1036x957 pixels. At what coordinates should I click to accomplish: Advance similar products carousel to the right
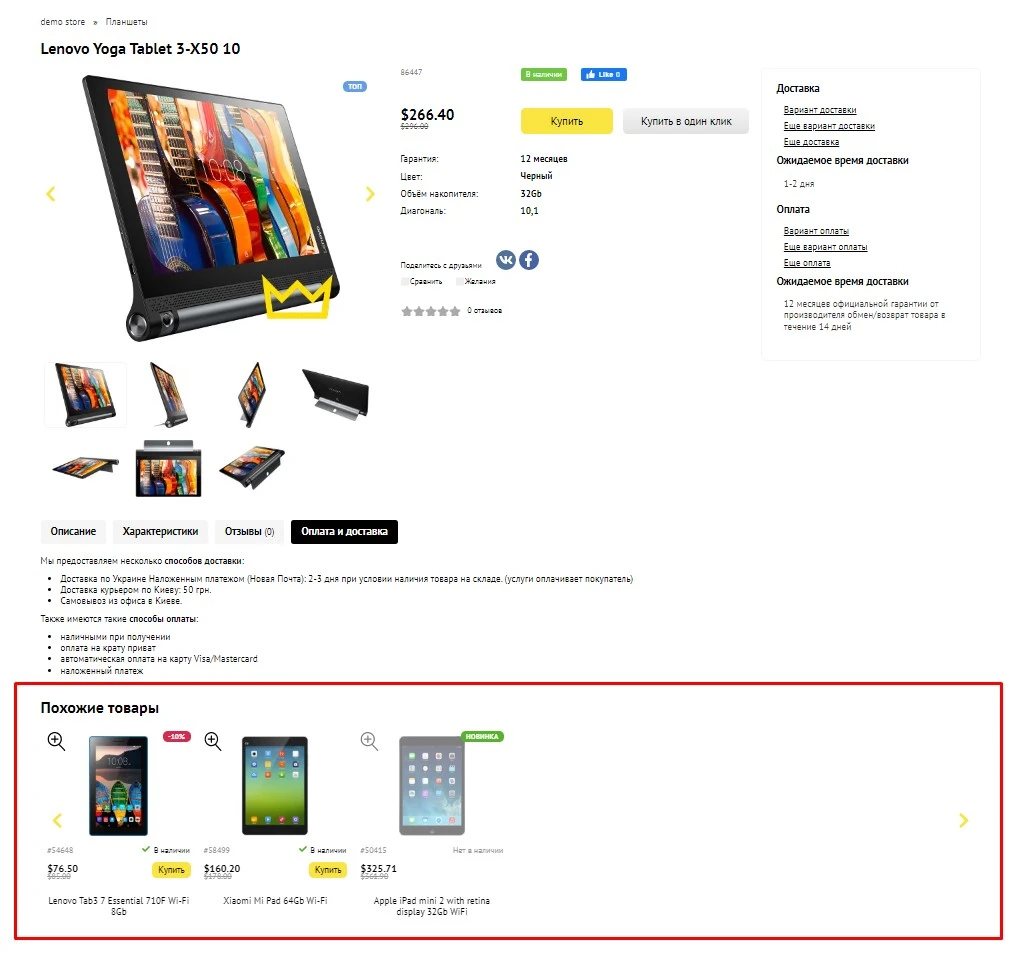963,820
